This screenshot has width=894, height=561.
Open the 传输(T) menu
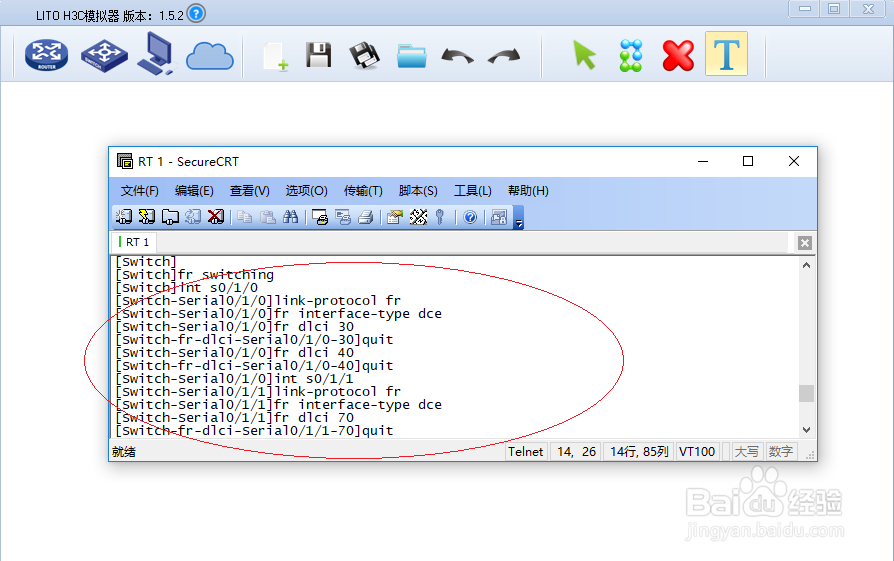point(363,190)
